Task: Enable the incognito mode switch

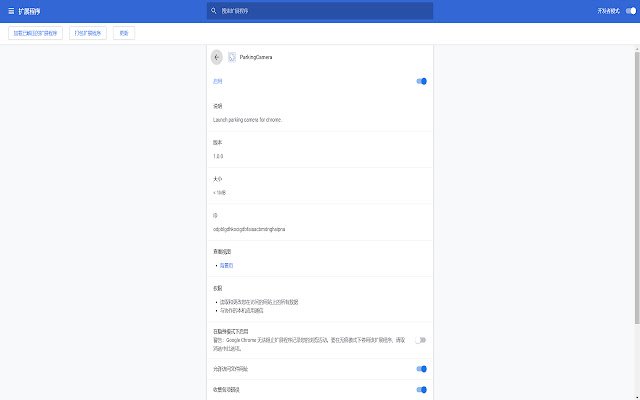Action: 421,340
